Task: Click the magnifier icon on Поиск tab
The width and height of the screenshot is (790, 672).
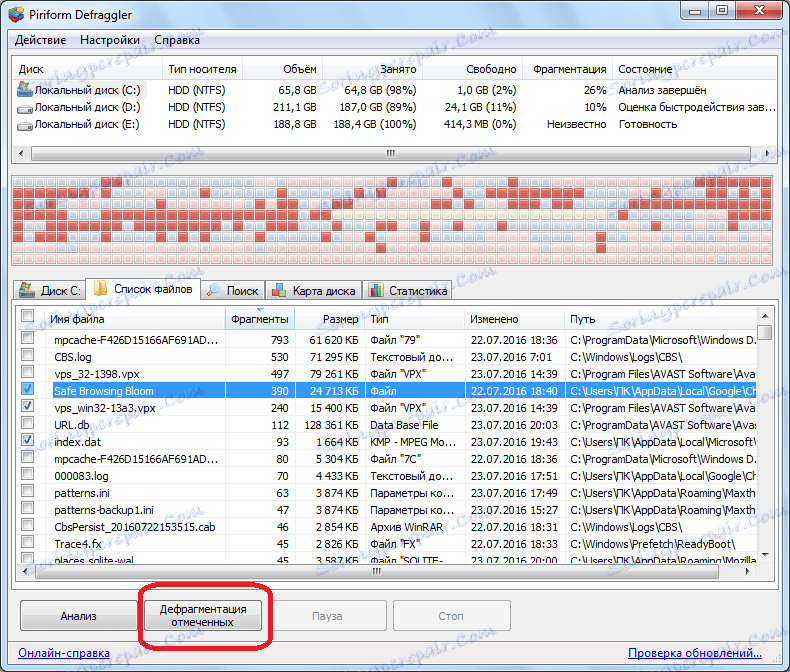Action: (x=214, y=290)
